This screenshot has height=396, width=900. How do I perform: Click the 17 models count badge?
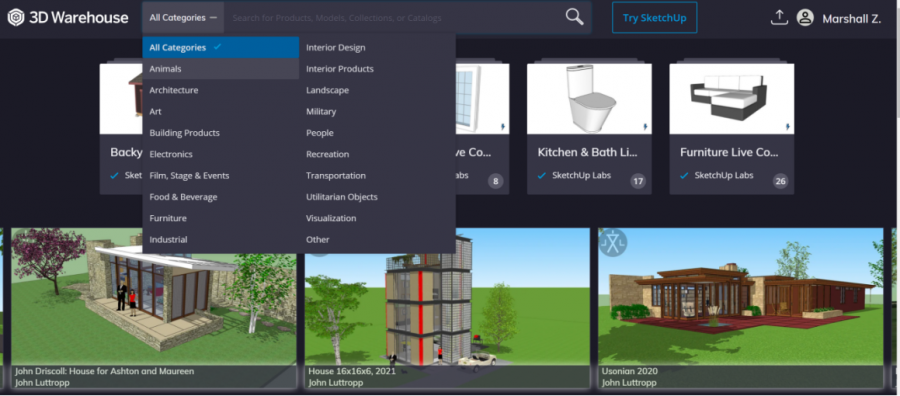tap(637, 181)
